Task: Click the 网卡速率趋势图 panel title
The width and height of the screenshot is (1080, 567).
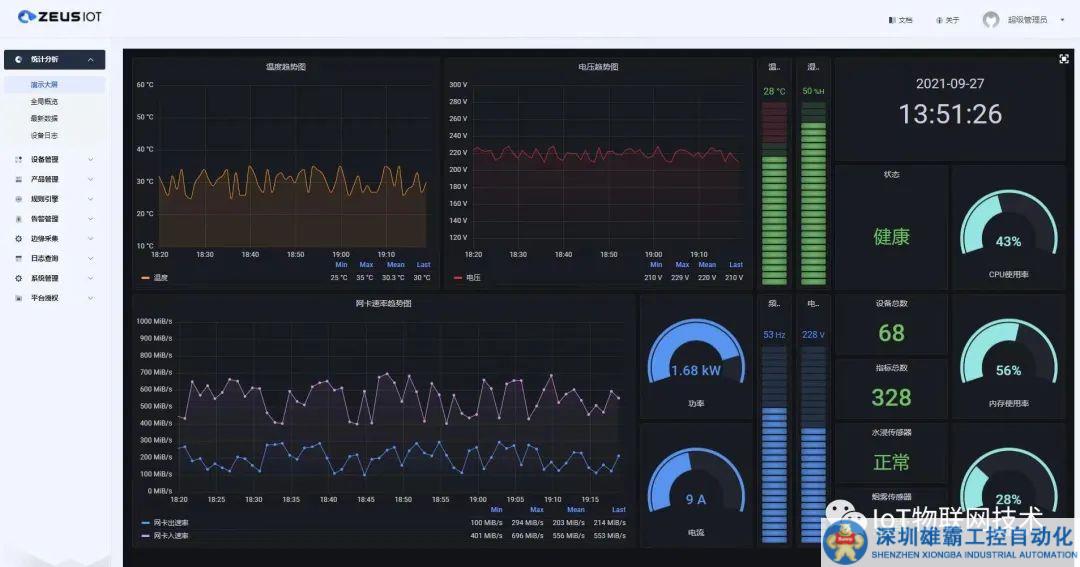Action: click(x=383, y=303)
